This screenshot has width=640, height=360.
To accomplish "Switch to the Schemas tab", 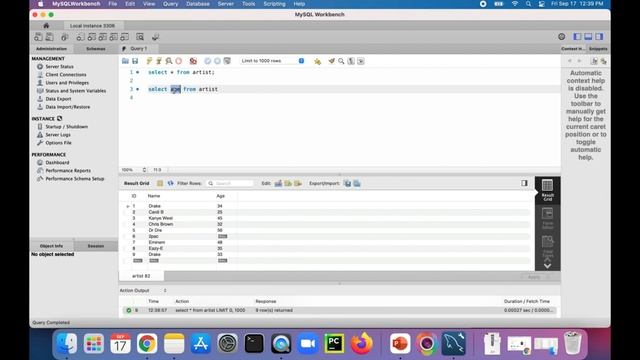I will [x=96, y=49].
